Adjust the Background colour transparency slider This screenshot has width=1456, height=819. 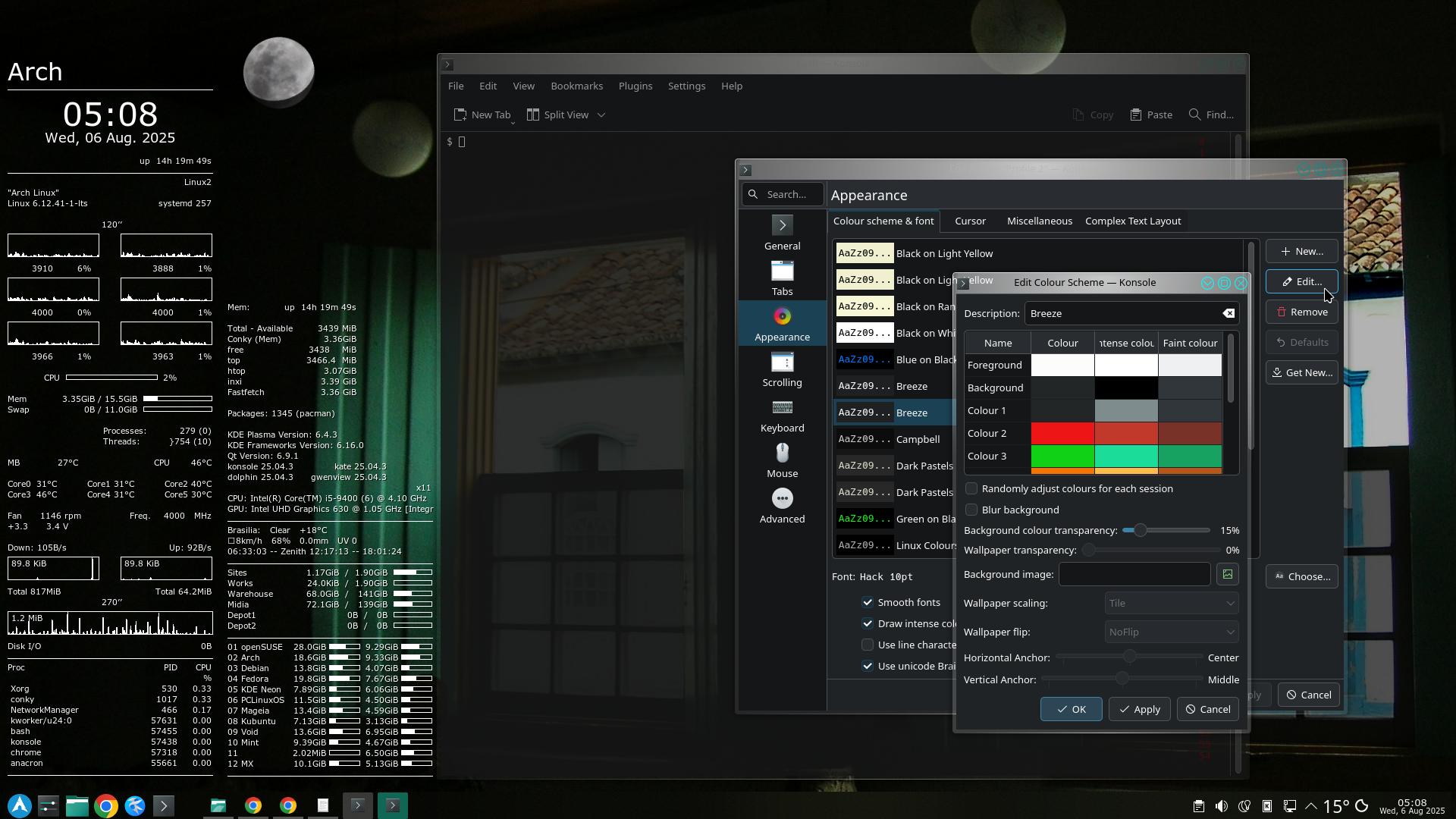[x=1166, y=530]
